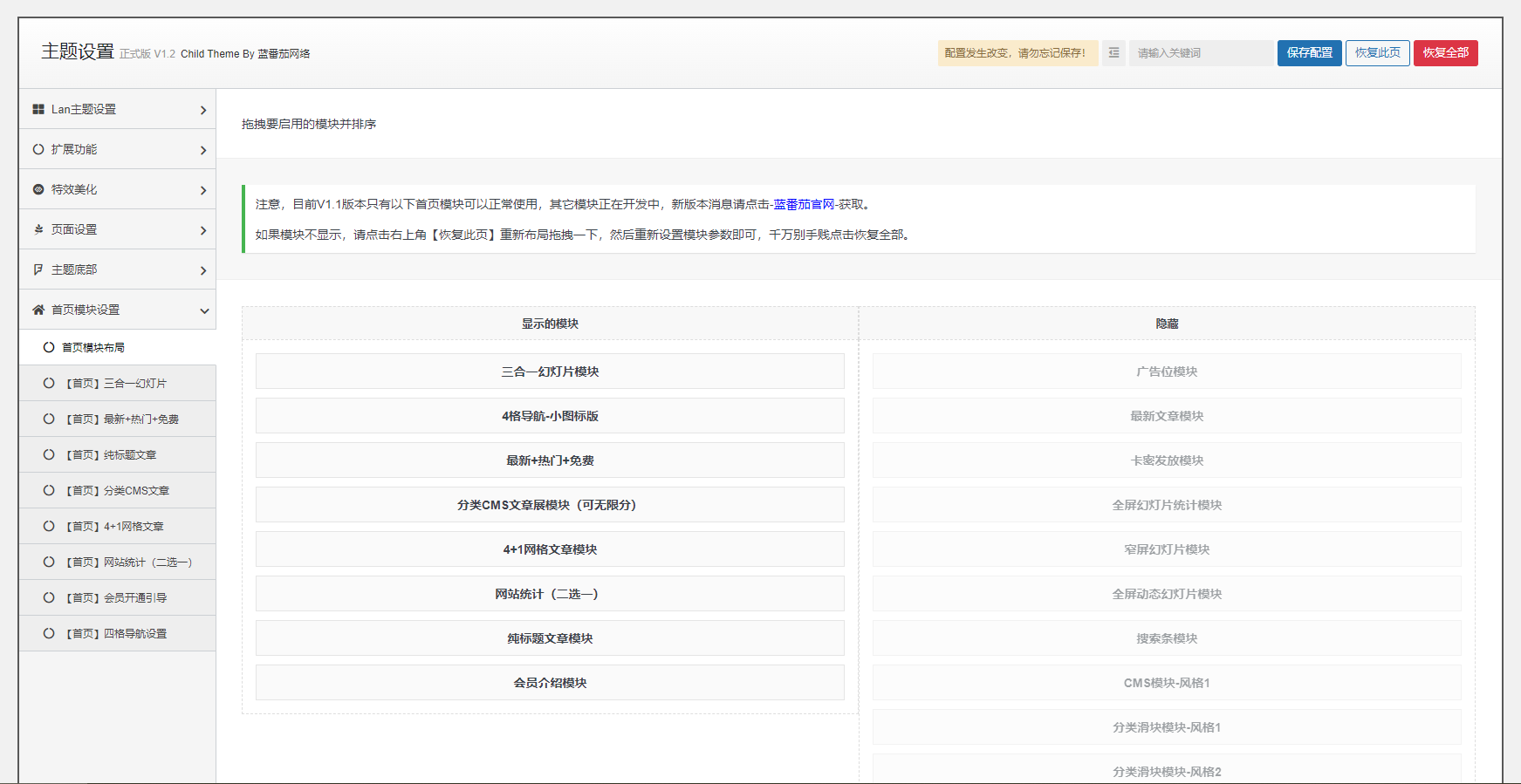This screenshot has height=784, width=1521.
Task: Open 【首页】4+1网格文章 settings
Action: (x=118, y=526)
